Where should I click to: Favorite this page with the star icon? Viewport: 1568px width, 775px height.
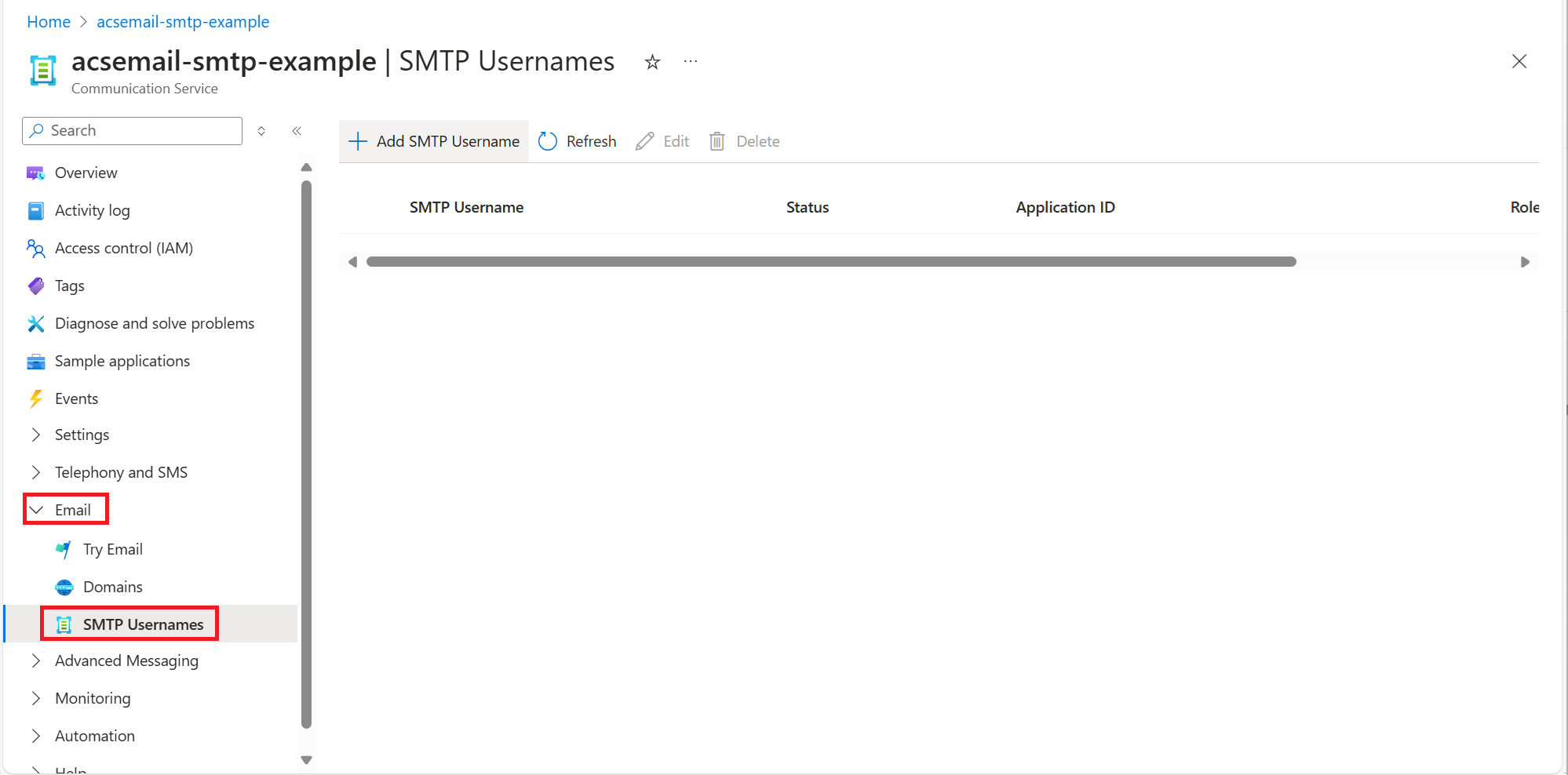point(652,61)
